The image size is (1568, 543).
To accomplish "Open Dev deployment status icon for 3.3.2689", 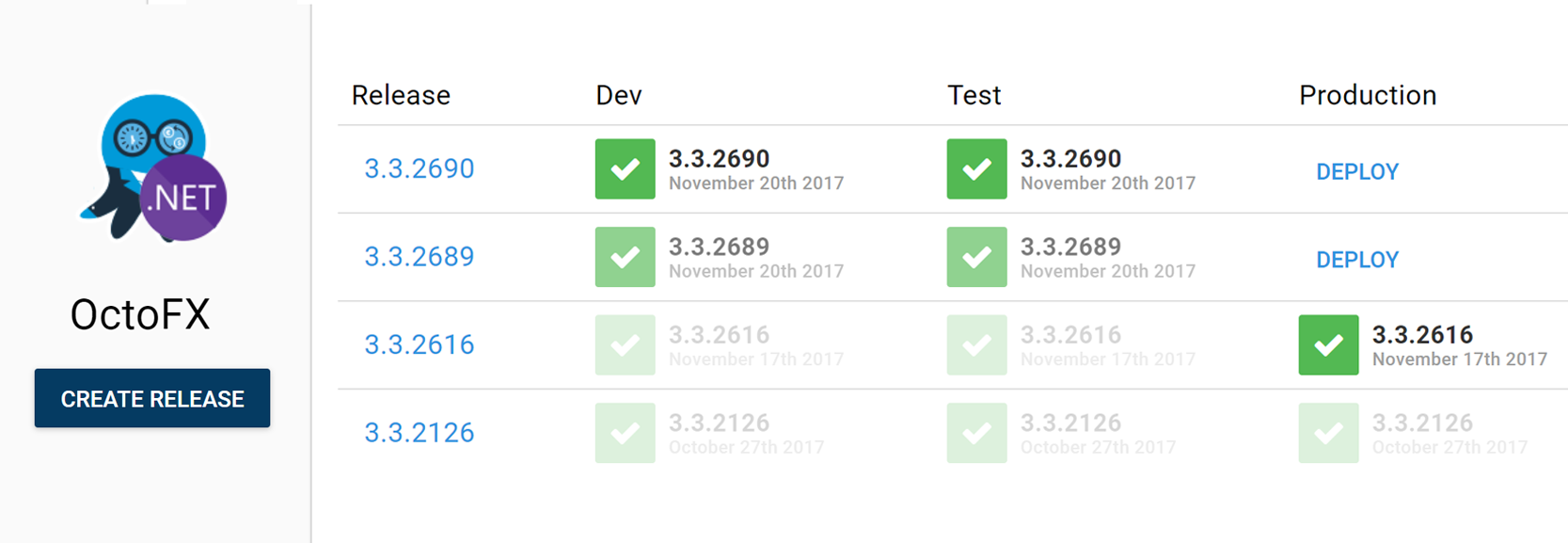I will [x=625, y=257].
